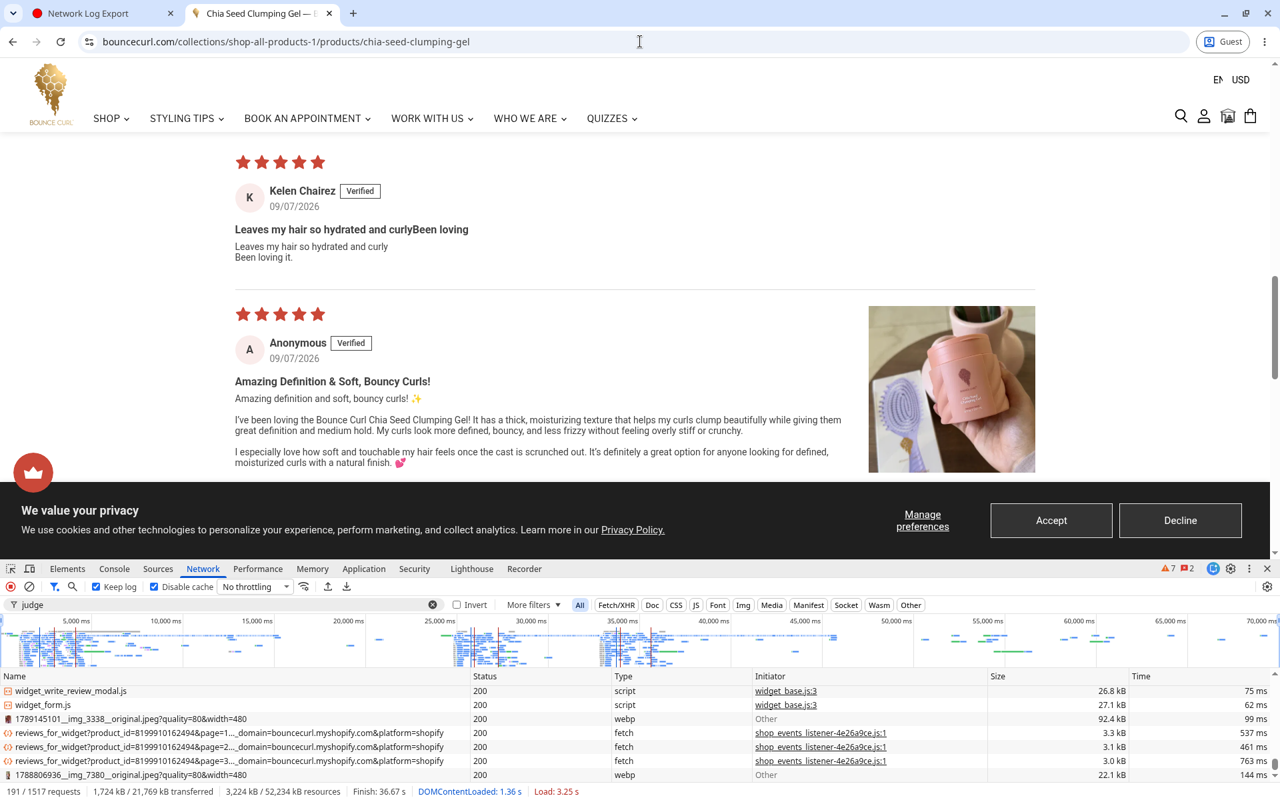The width and height of the screenshot is (1280, 800).
Task: Open DevTools settings gear in tab bar
Action: pos(1231,569)
